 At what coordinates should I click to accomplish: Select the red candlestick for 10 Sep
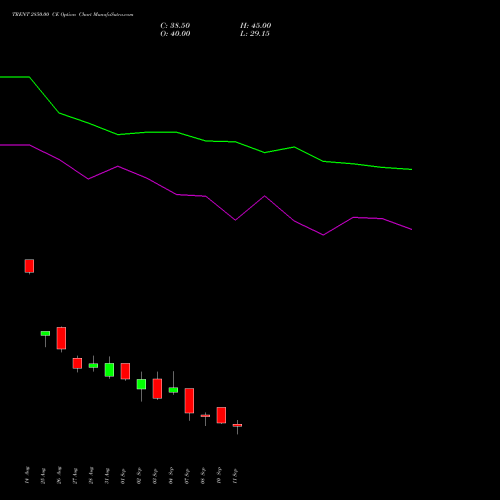[x=221, y=415]
